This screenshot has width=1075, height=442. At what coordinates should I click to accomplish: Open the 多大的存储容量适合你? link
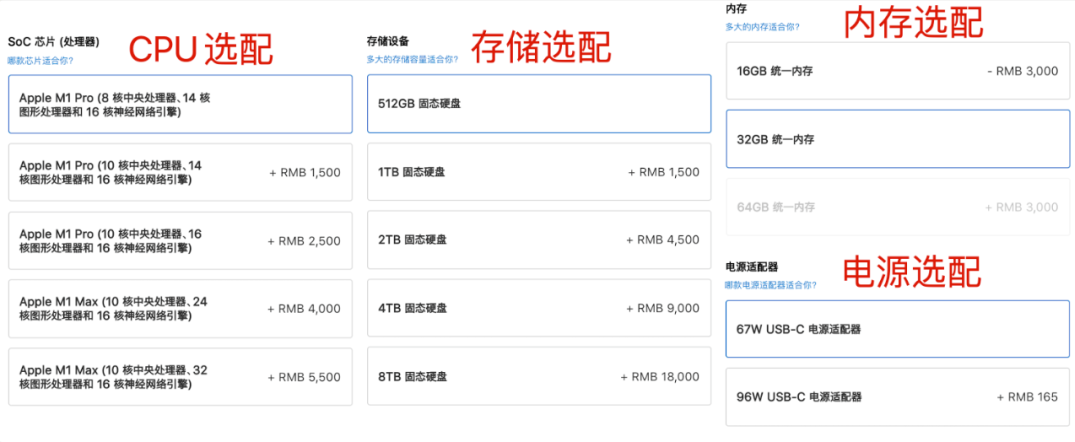tap(413, 60)
